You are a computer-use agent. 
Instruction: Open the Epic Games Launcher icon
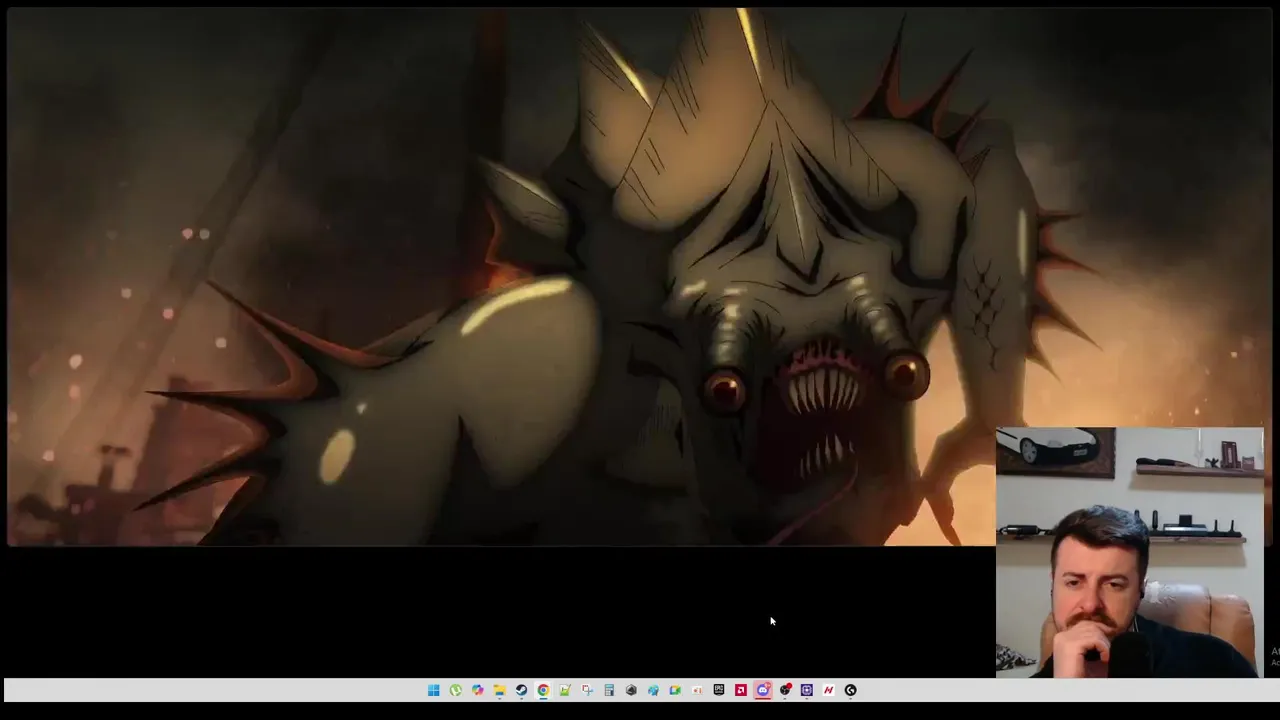(719, 690)
